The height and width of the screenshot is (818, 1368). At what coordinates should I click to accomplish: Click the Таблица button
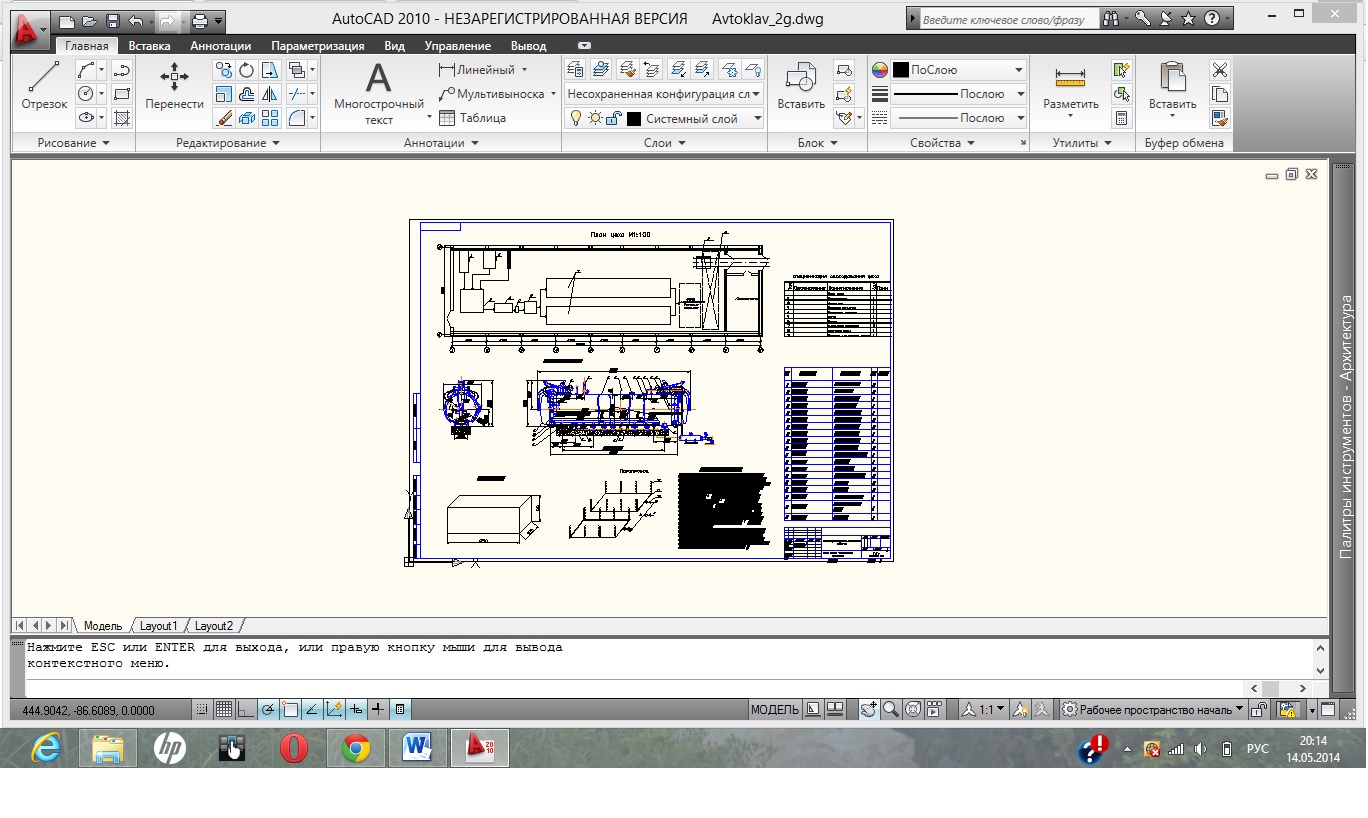[472, 118]
